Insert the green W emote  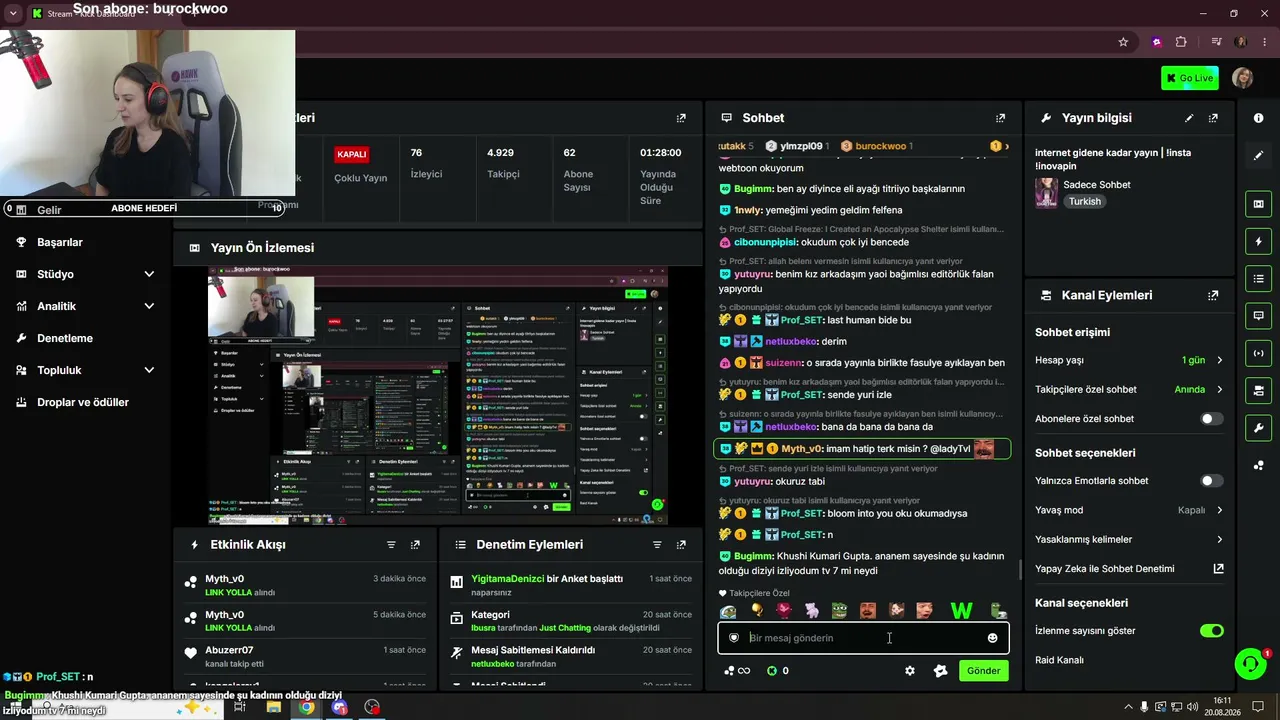pos(961,611)
